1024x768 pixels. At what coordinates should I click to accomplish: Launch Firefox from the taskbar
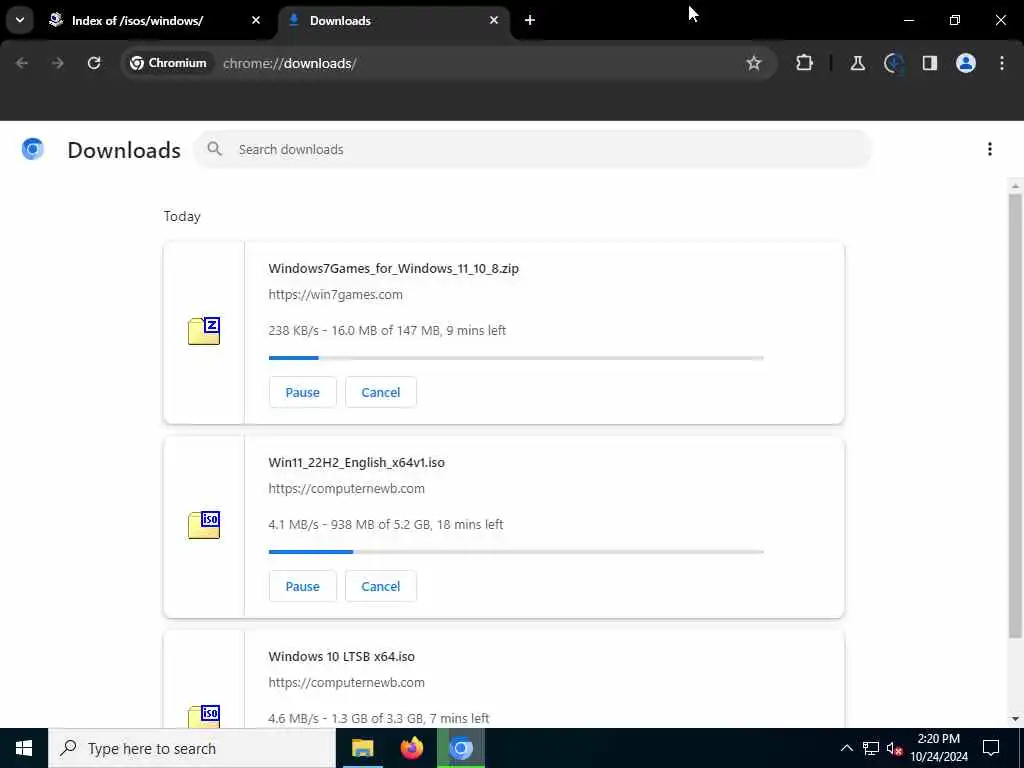point(411,748)
